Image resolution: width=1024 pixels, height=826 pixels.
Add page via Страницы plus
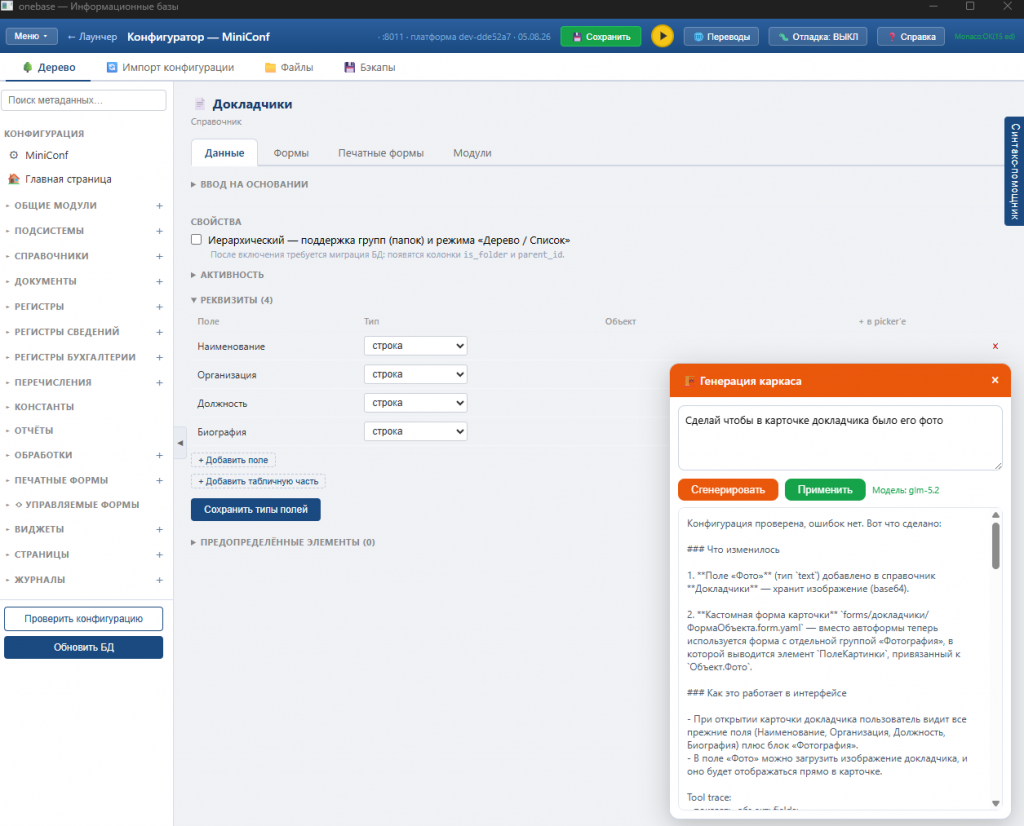tap(159, 554)
